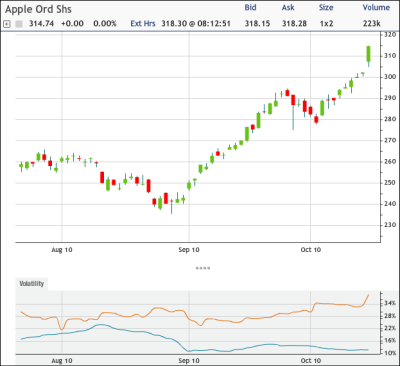Select the last price 314.74
The width and height of the screenshot is (400, 366).
[x=41, y=24]
